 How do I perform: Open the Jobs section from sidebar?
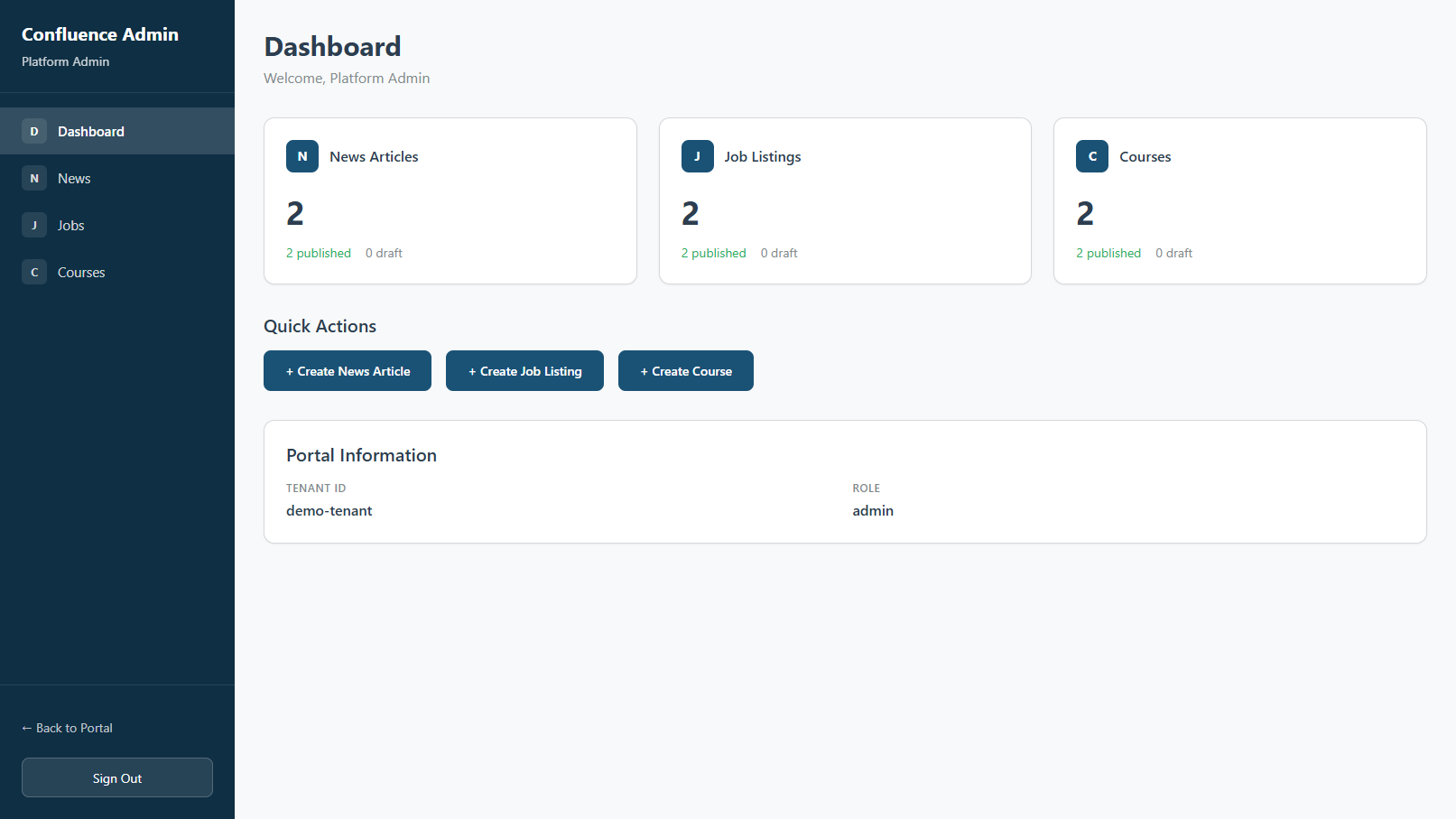[70, 225]
